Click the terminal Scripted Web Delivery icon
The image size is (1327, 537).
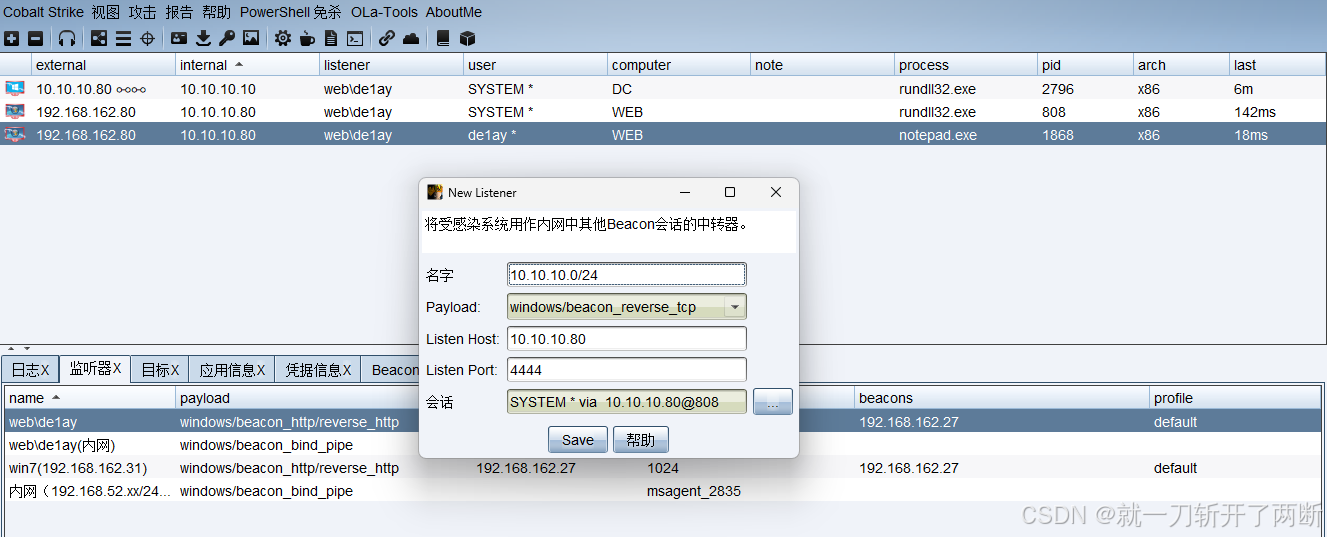(355, 38)
